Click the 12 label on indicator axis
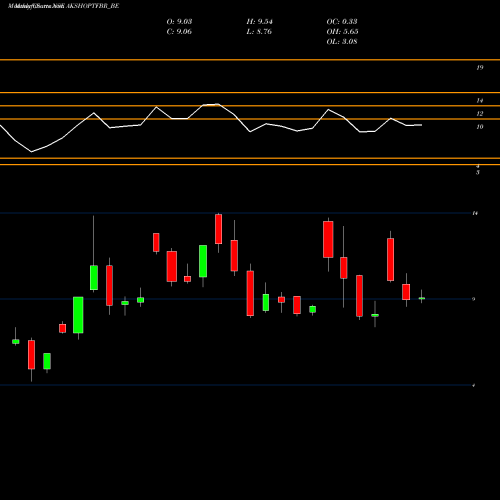This screenshot has height=500, width=500. (480, 114)
